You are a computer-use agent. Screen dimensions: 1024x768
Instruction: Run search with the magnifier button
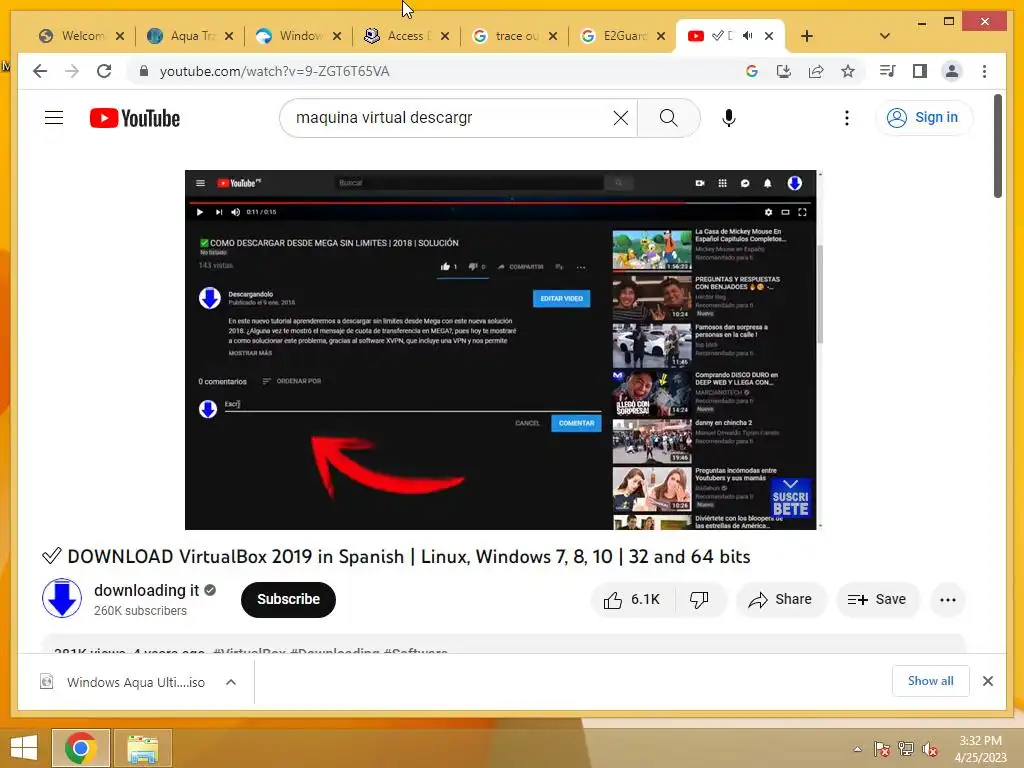668,118
